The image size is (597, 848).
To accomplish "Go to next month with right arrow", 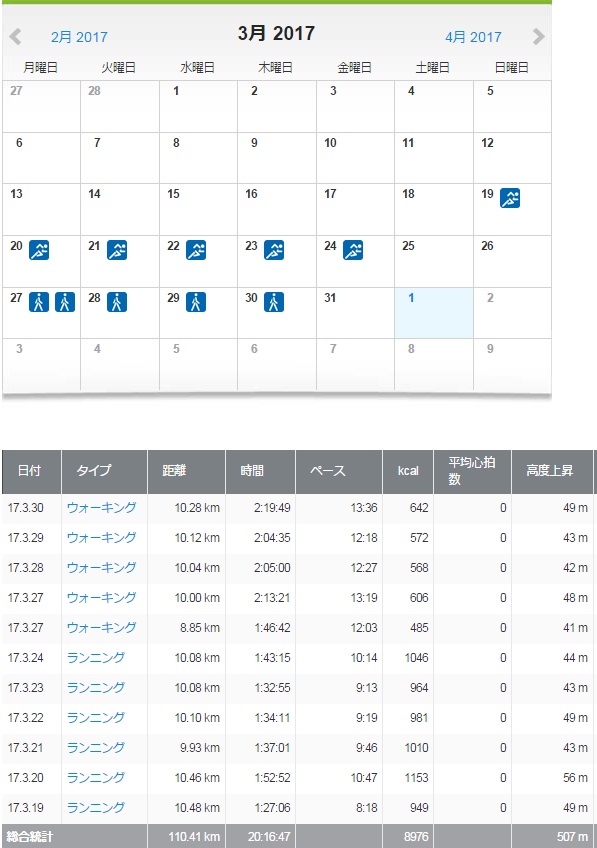I will [x=538, y=37].
